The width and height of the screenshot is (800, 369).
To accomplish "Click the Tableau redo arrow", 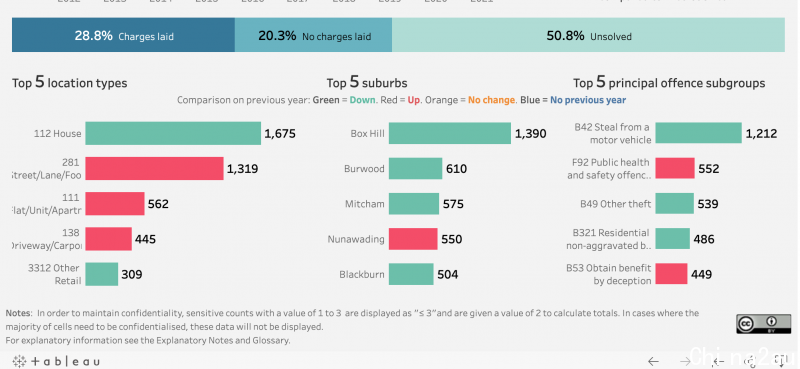I will [685, 362].
